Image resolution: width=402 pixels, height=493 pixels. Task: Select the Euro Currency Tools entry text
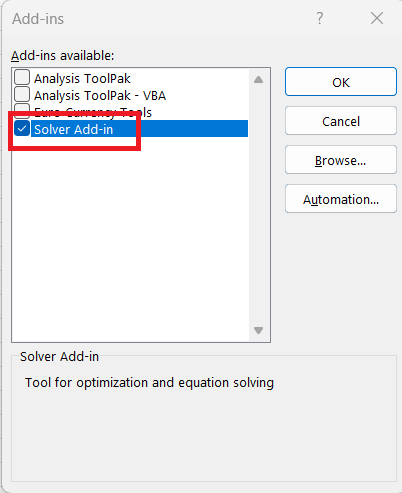coord(93,112)
